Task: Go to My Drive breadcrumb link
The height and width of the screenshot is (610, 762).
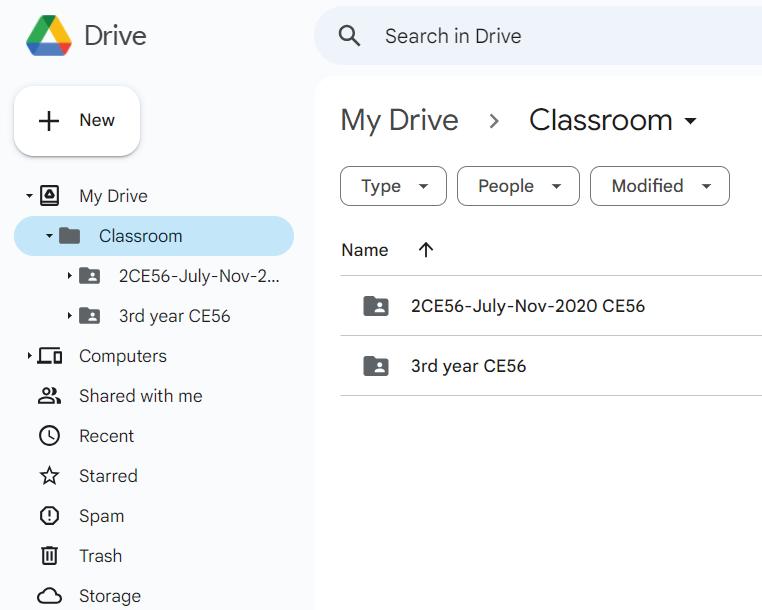Action: click(399, 120)
